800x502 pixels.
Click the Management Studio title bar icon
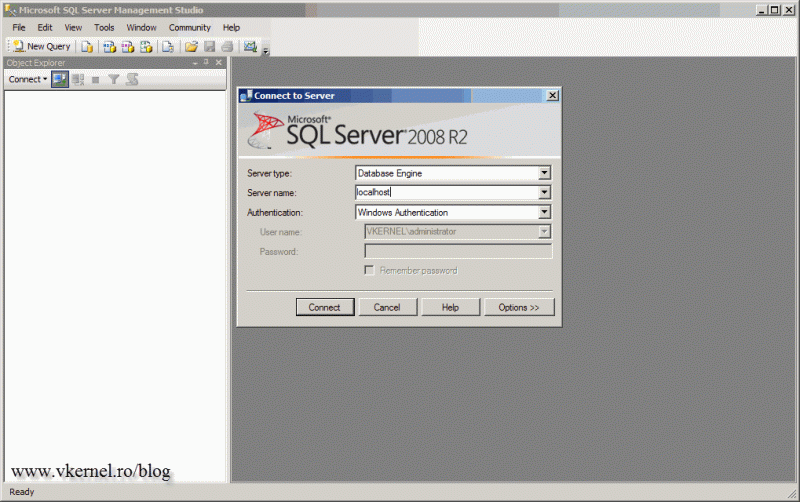click(x=10, y=10)
